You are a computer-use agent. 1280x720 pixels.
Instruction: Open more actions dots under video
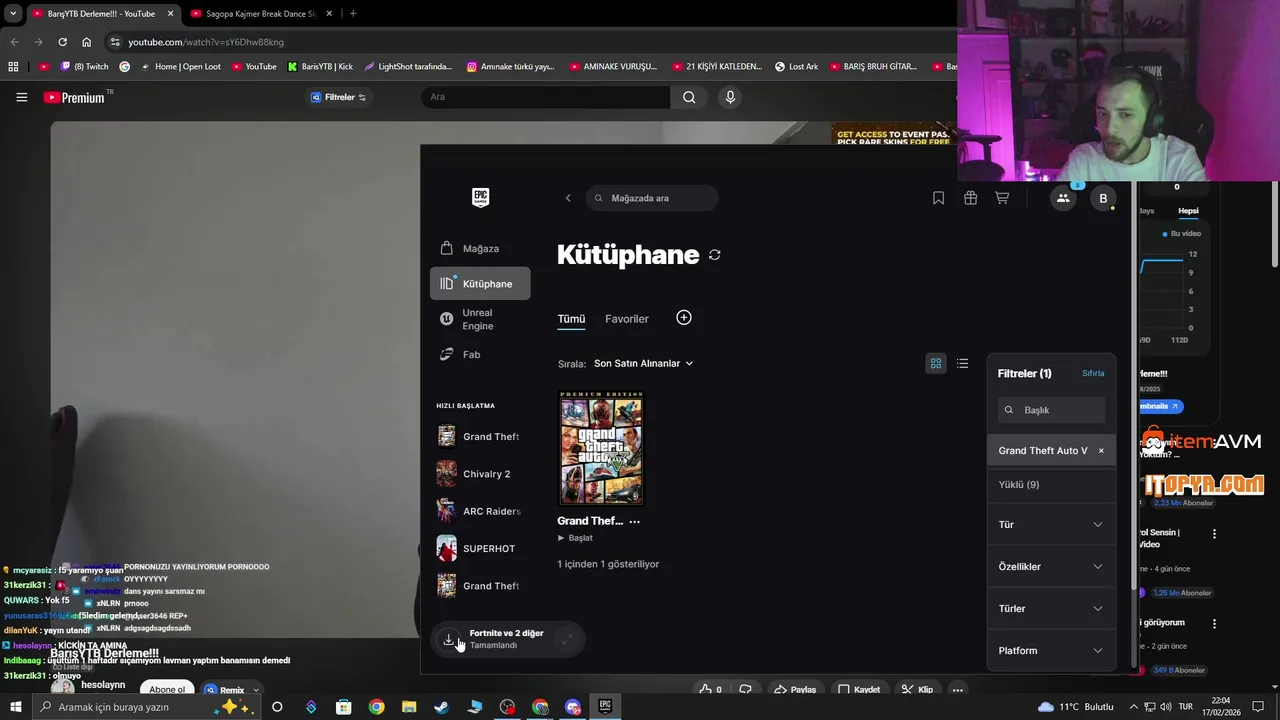[x=957, y=690]
